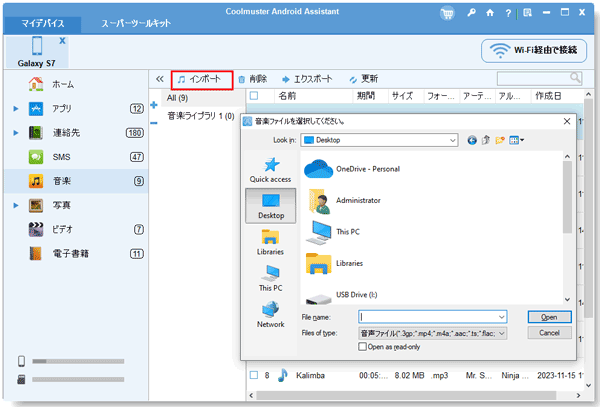Open SMS category in sidebar

tap(61, 157)
